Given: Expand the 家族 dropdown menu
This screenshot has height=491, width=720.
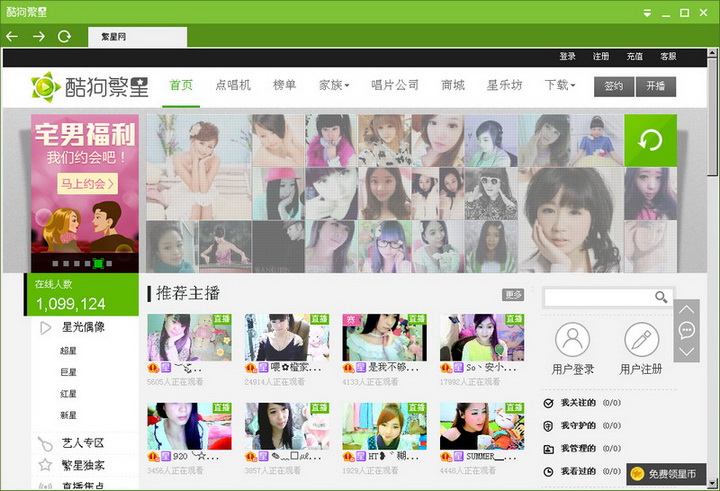Looking at the screenshot, I should tap(334, 86).
